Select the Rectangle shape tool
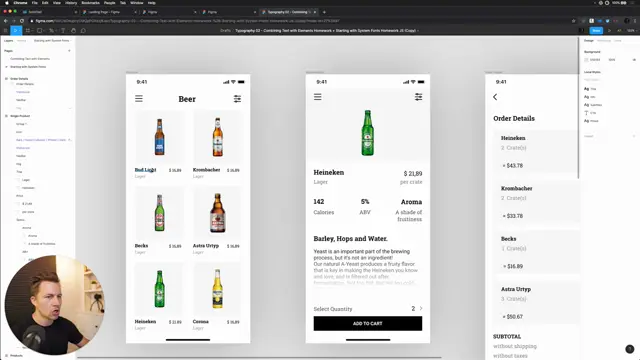 (x=40, y=31)
